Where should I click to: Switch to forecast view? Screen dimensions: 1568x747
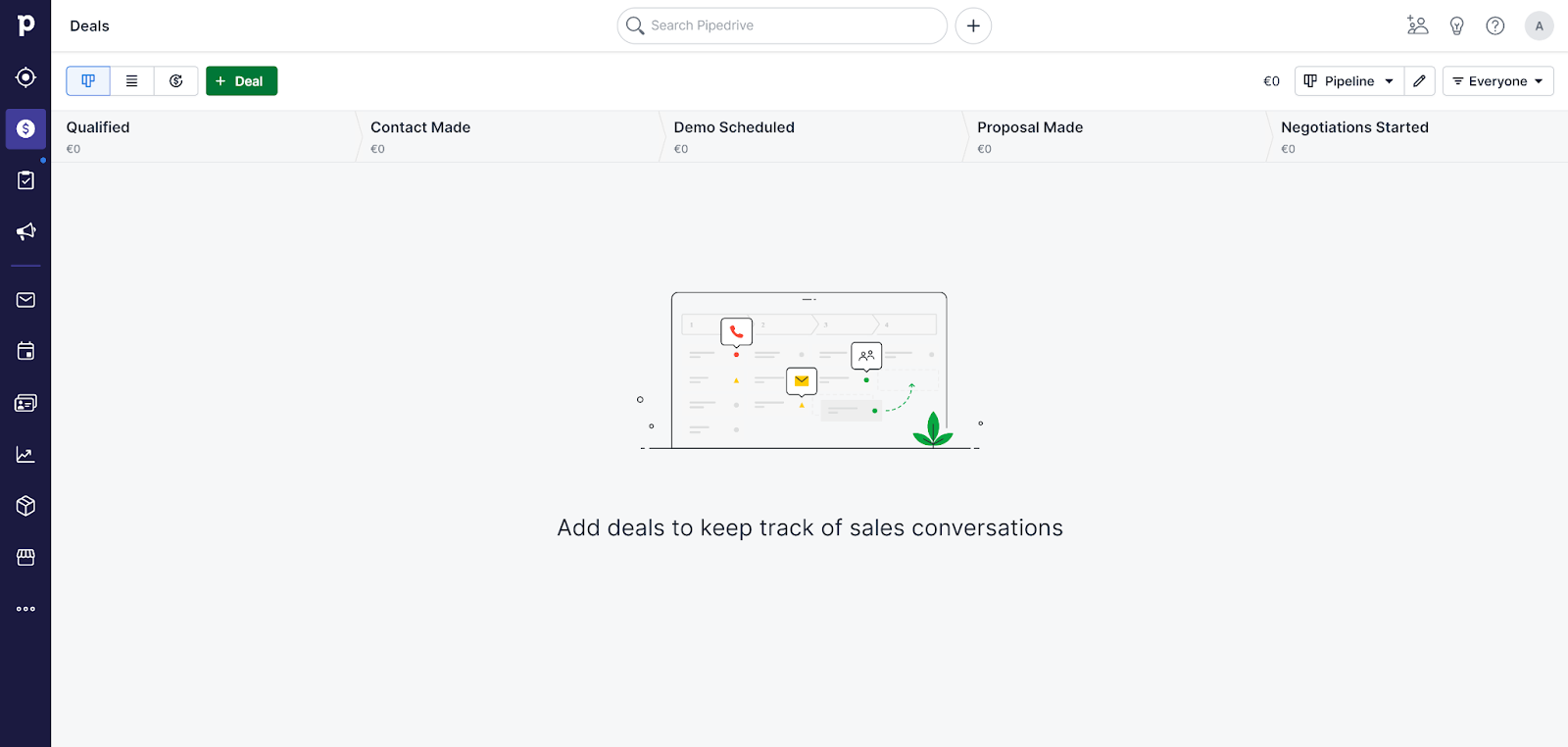tap(176, 81)
